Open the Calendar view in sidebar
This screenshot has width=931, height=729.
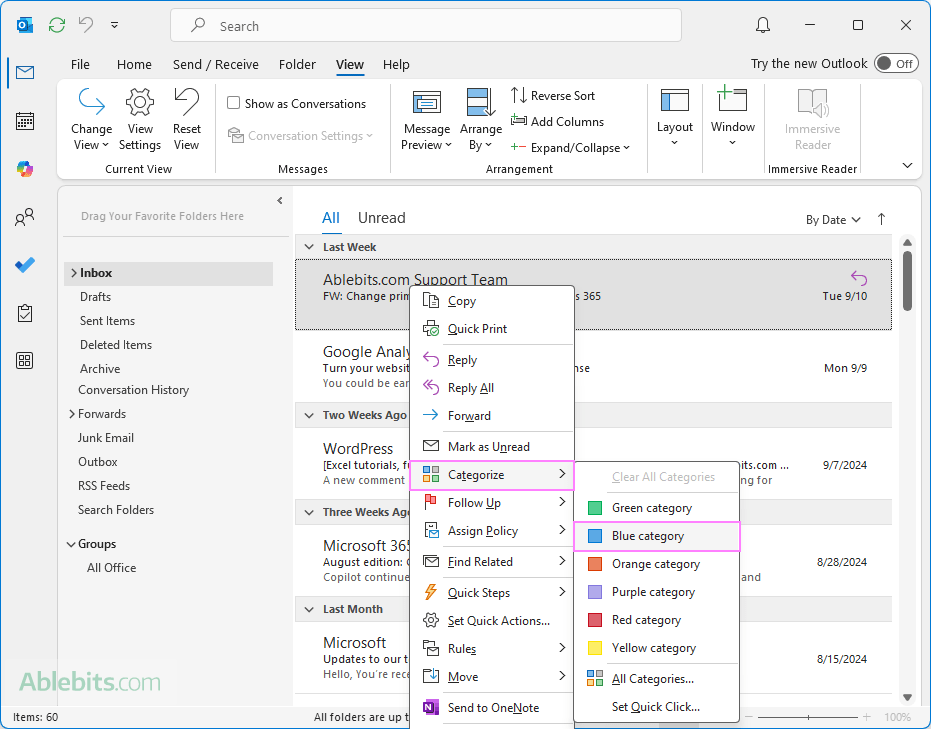25,121
